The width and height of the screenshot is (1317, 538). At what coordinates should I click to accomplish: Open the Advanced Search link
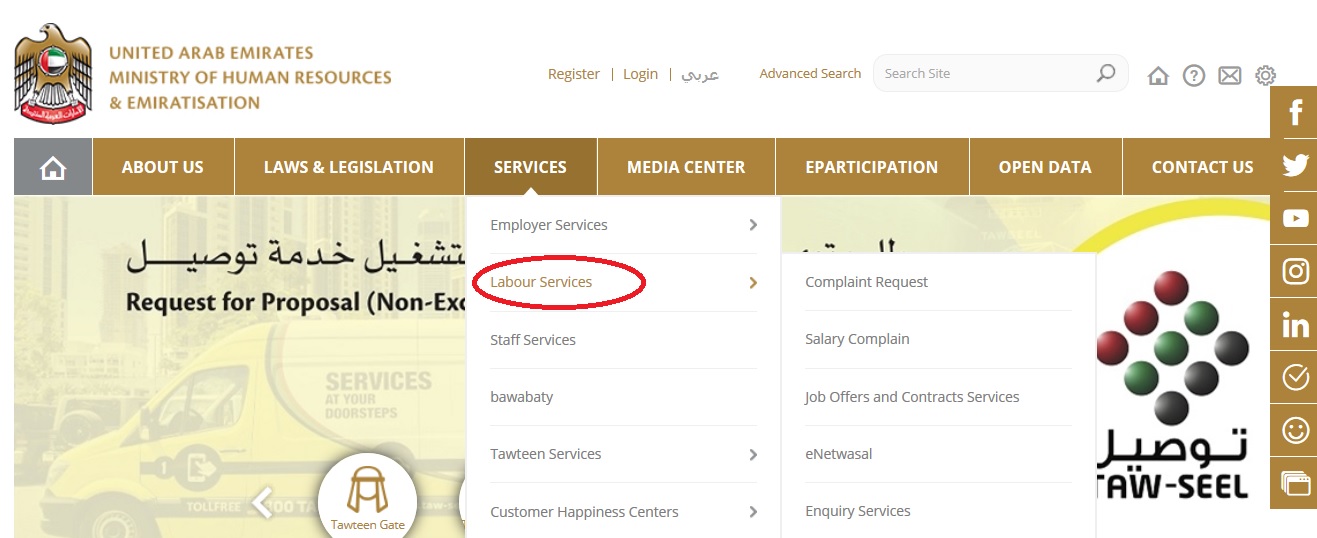(810, 73)
